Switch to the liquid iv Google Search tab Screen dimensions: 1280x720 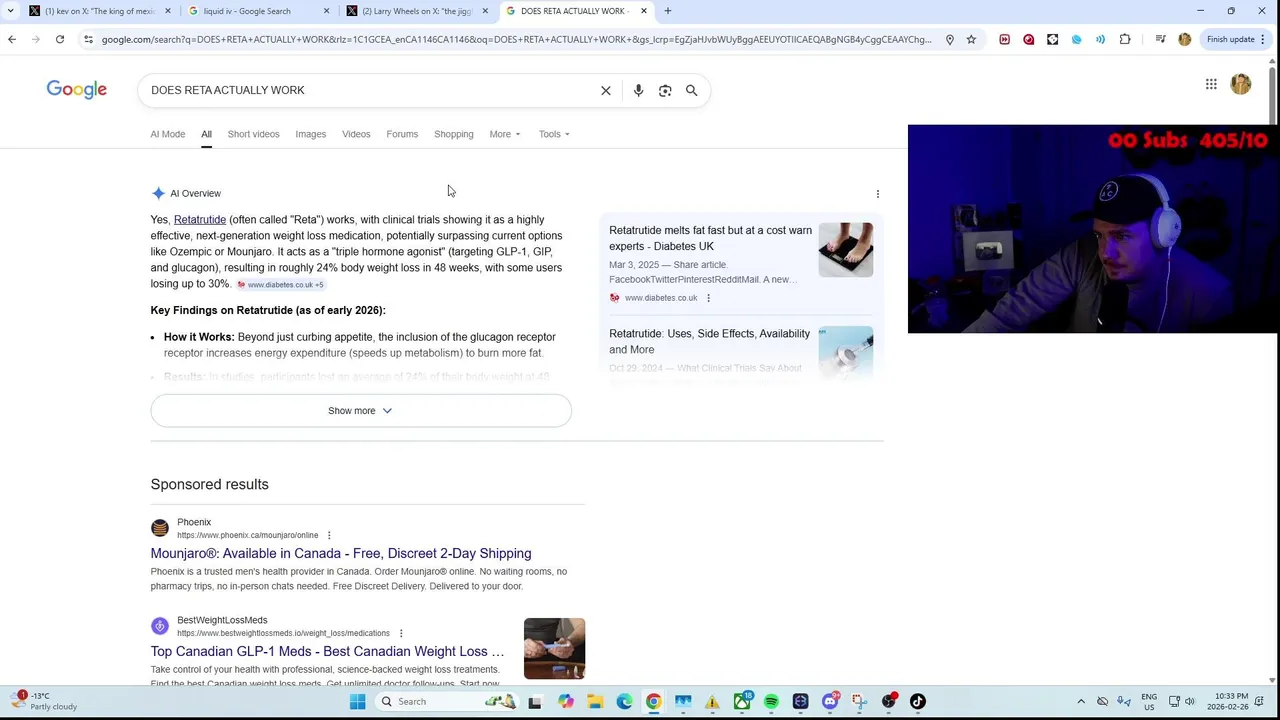pos(257,11)
